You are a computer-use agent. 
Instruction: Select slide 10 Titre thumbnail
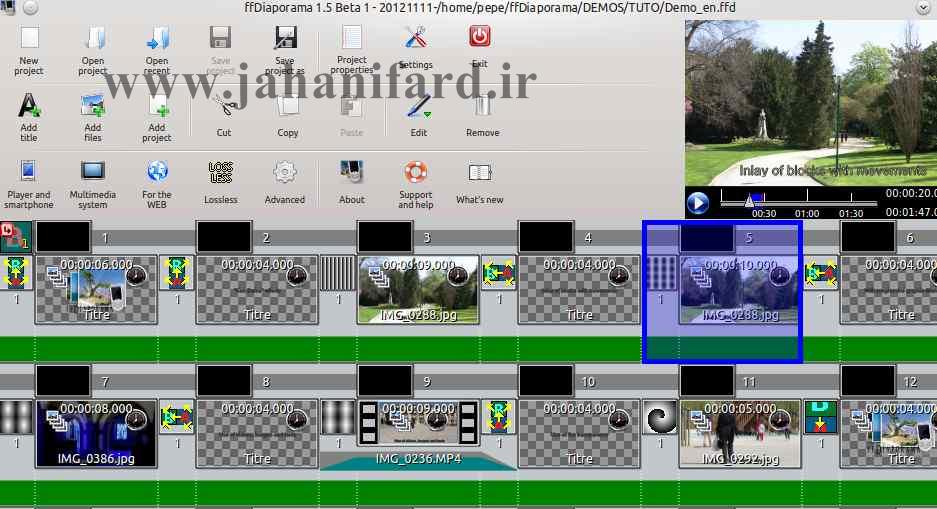(579, 434)
